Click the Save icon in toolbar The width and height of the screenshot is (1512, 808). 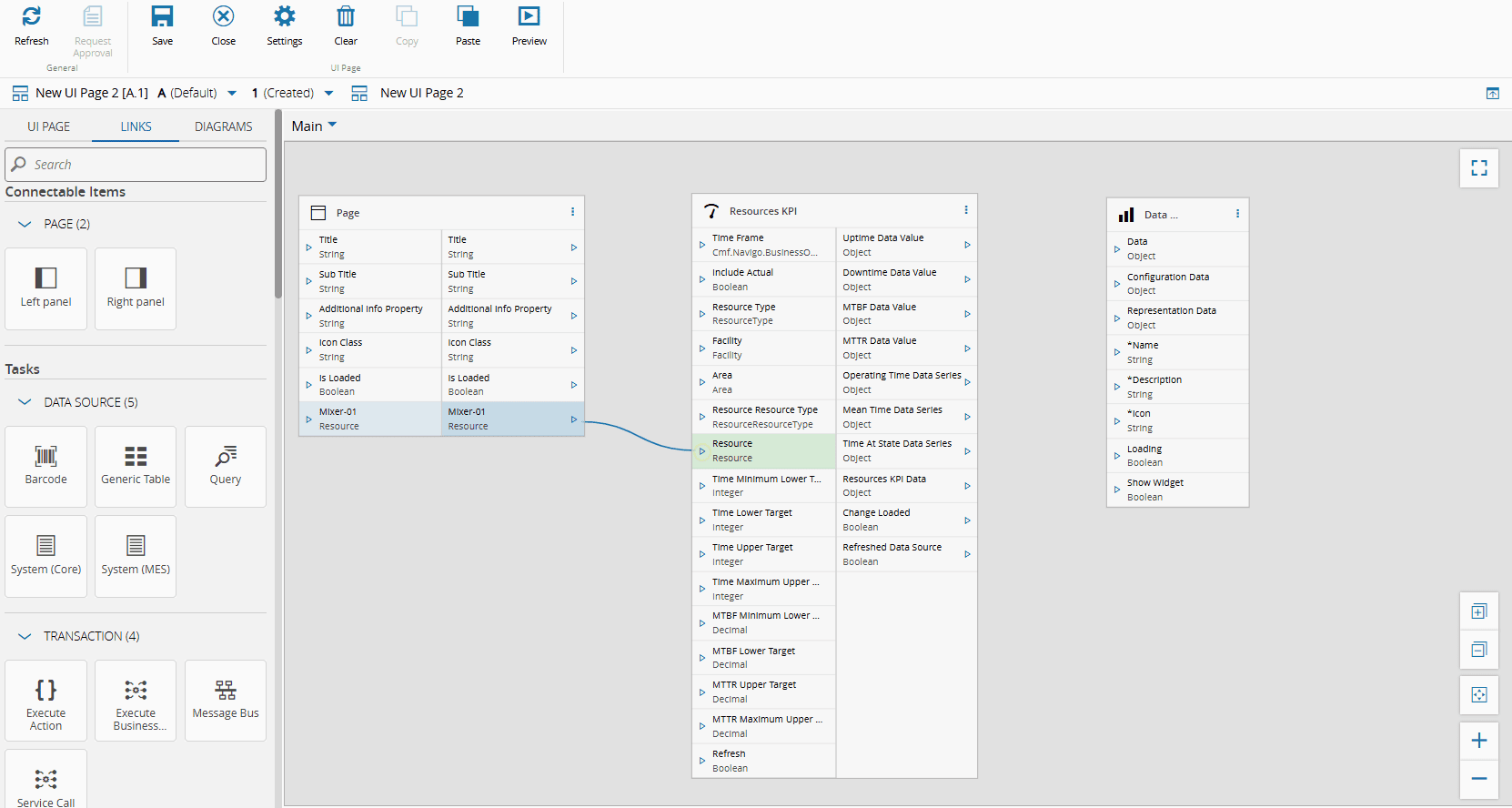(162, 17)
